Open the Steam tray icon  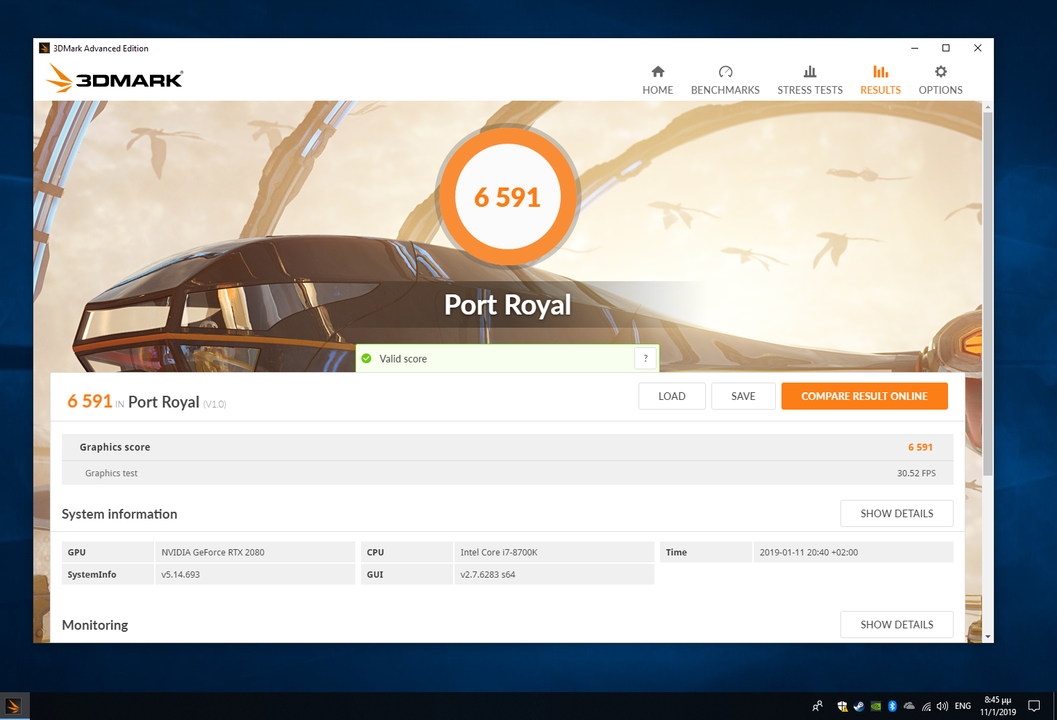click(859, 706)
